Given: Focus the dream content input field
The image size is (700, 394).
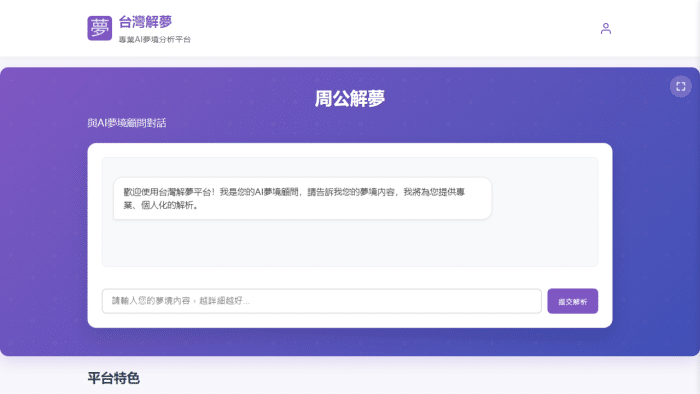Looking at the screenshot, I should pyautogui.click(x=321, y=301).
